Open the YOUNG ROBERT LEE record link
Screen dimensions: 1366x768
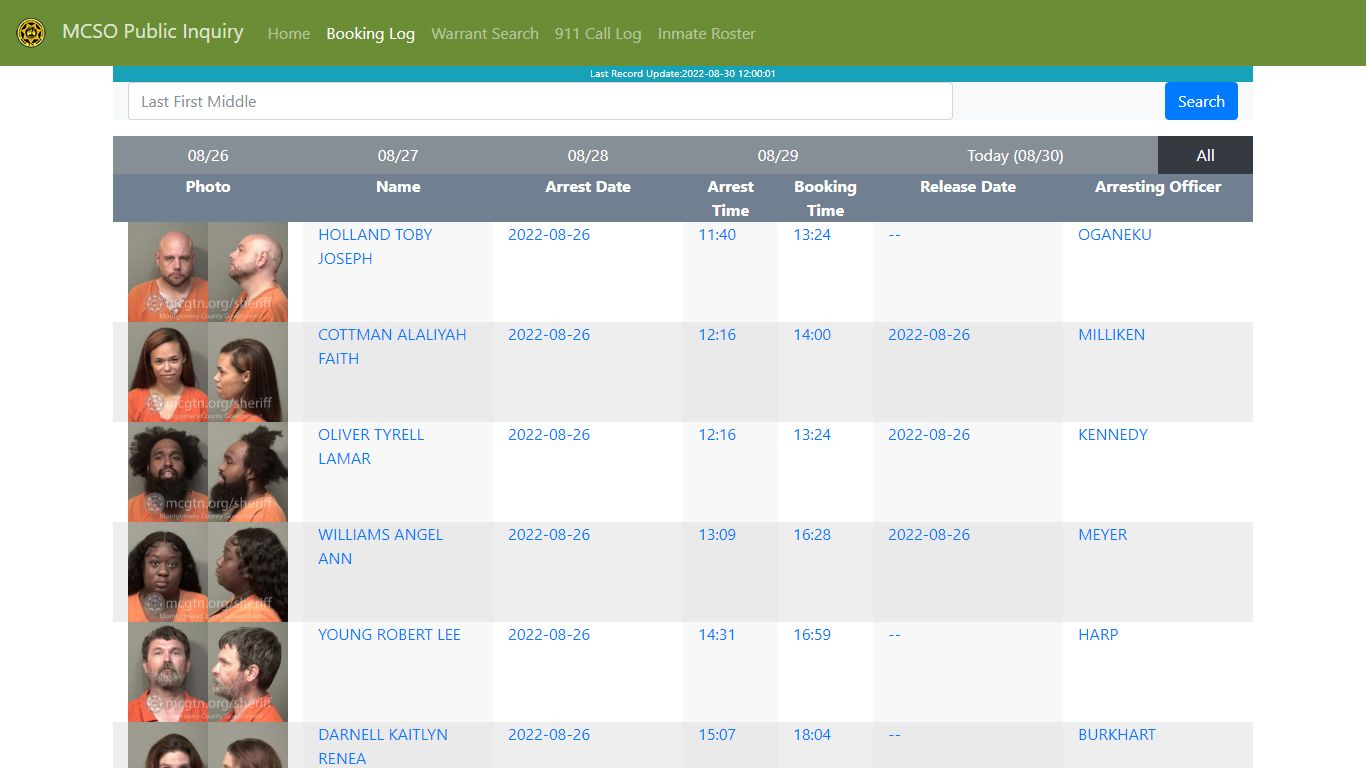[389, 634]
